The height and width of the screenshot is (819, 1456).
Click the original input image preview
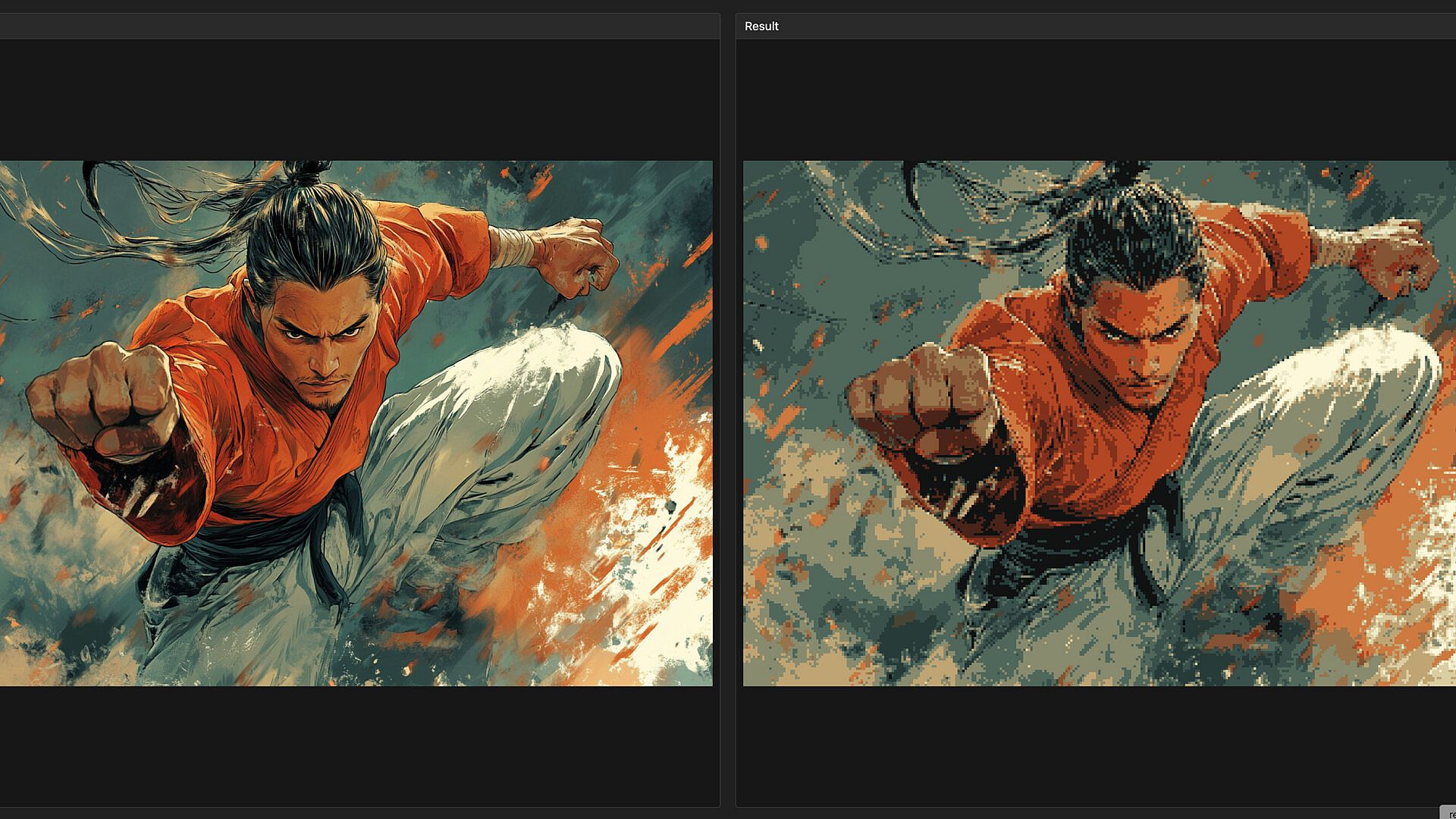tap(356, 423)
